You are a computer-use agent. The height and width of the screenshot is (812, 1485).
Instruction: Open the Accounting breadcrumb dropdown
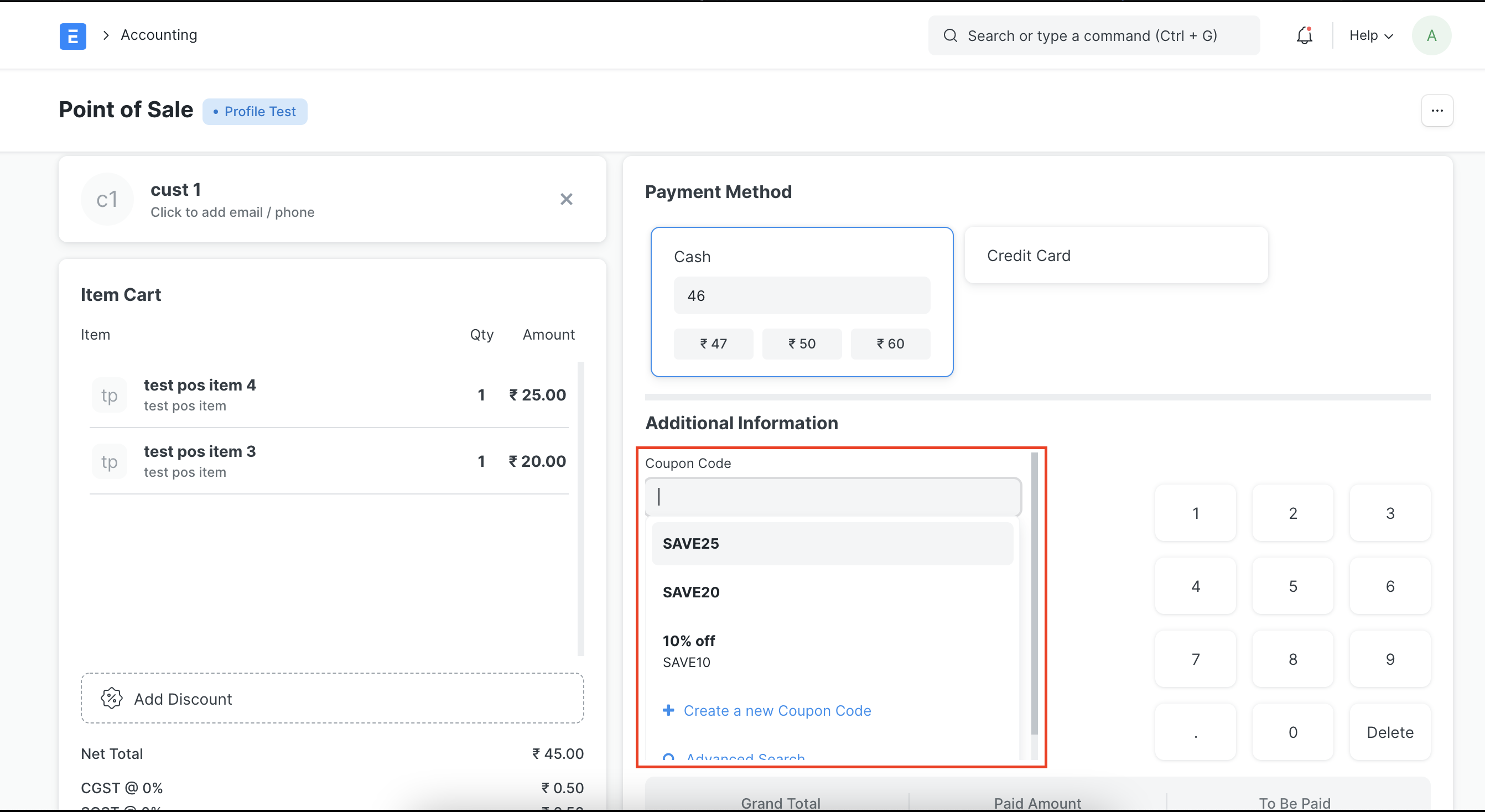[158, 34]
